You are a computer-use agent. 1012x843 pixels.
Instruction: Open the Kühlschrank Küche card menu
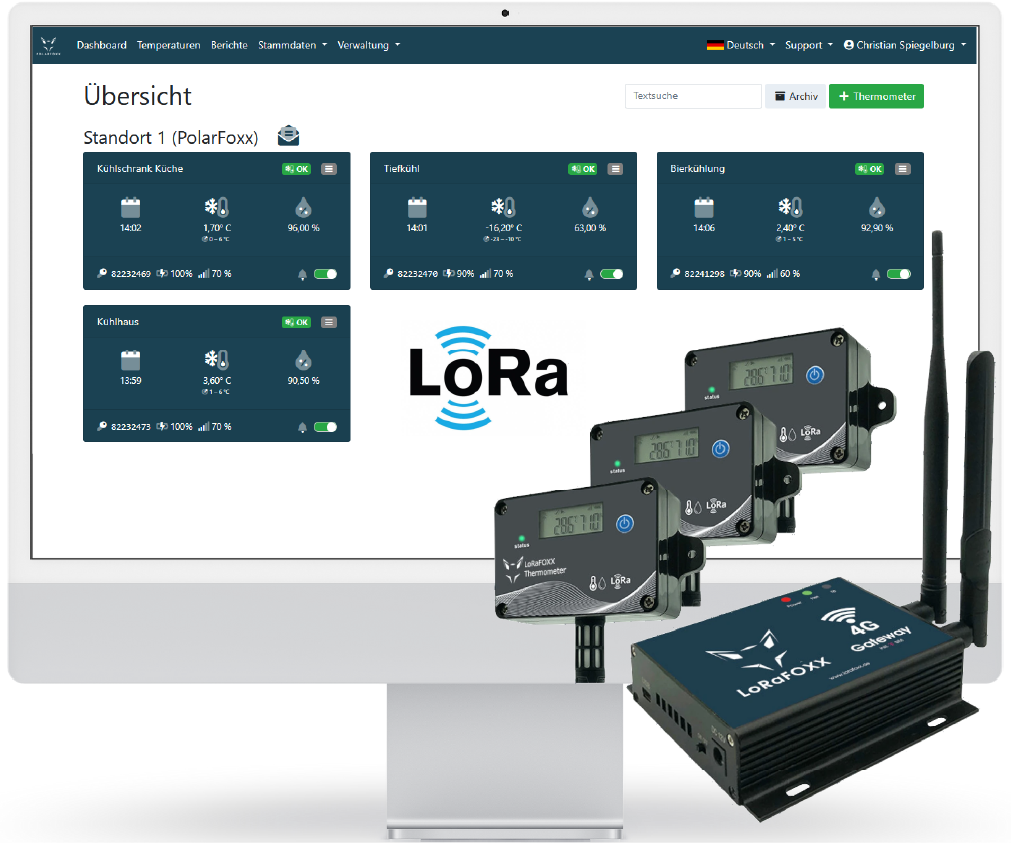329,169
